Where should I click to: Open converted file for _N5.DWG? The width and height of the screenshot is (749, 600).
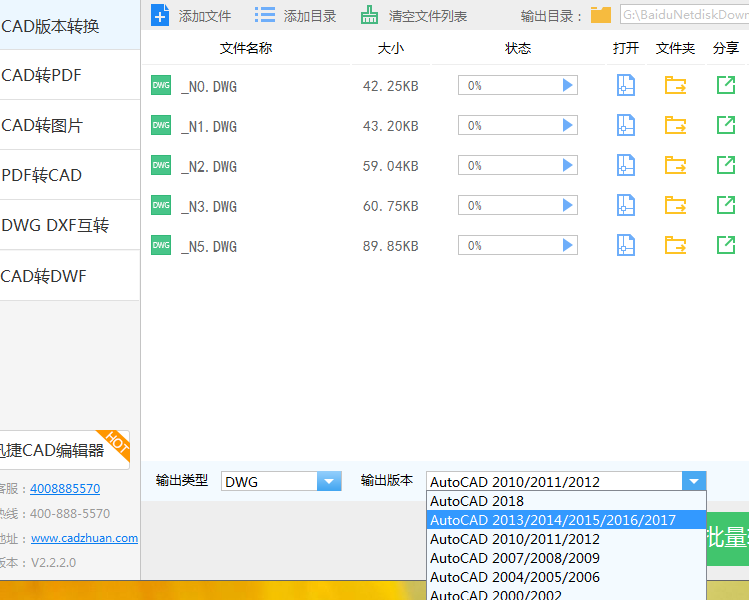[x=625, y=246]
